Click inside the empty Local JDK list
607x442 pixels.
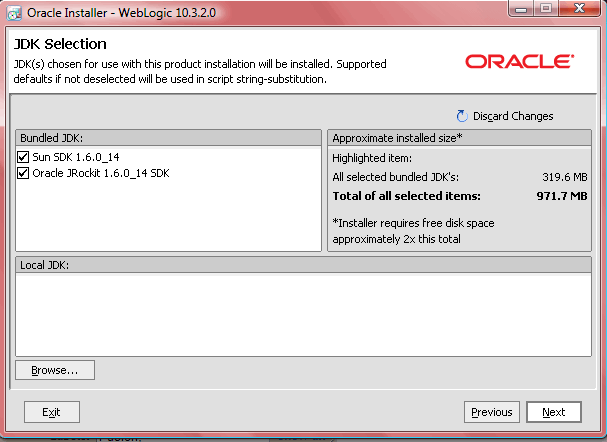coord(304,315)
